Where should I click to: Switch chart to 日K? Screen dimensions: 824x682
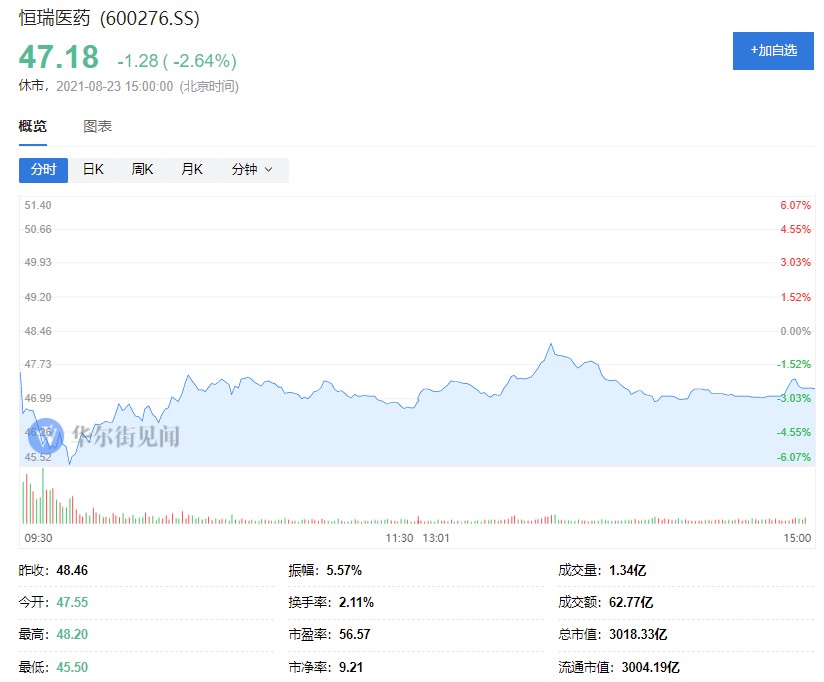click(93, 170)
